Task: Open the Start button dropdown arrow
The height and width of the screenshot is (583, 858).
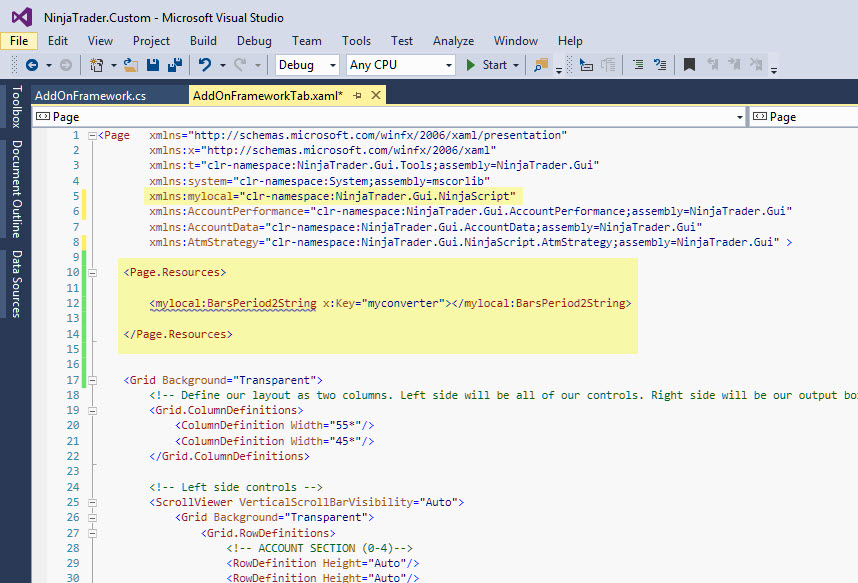Action: tap(515, 66)
